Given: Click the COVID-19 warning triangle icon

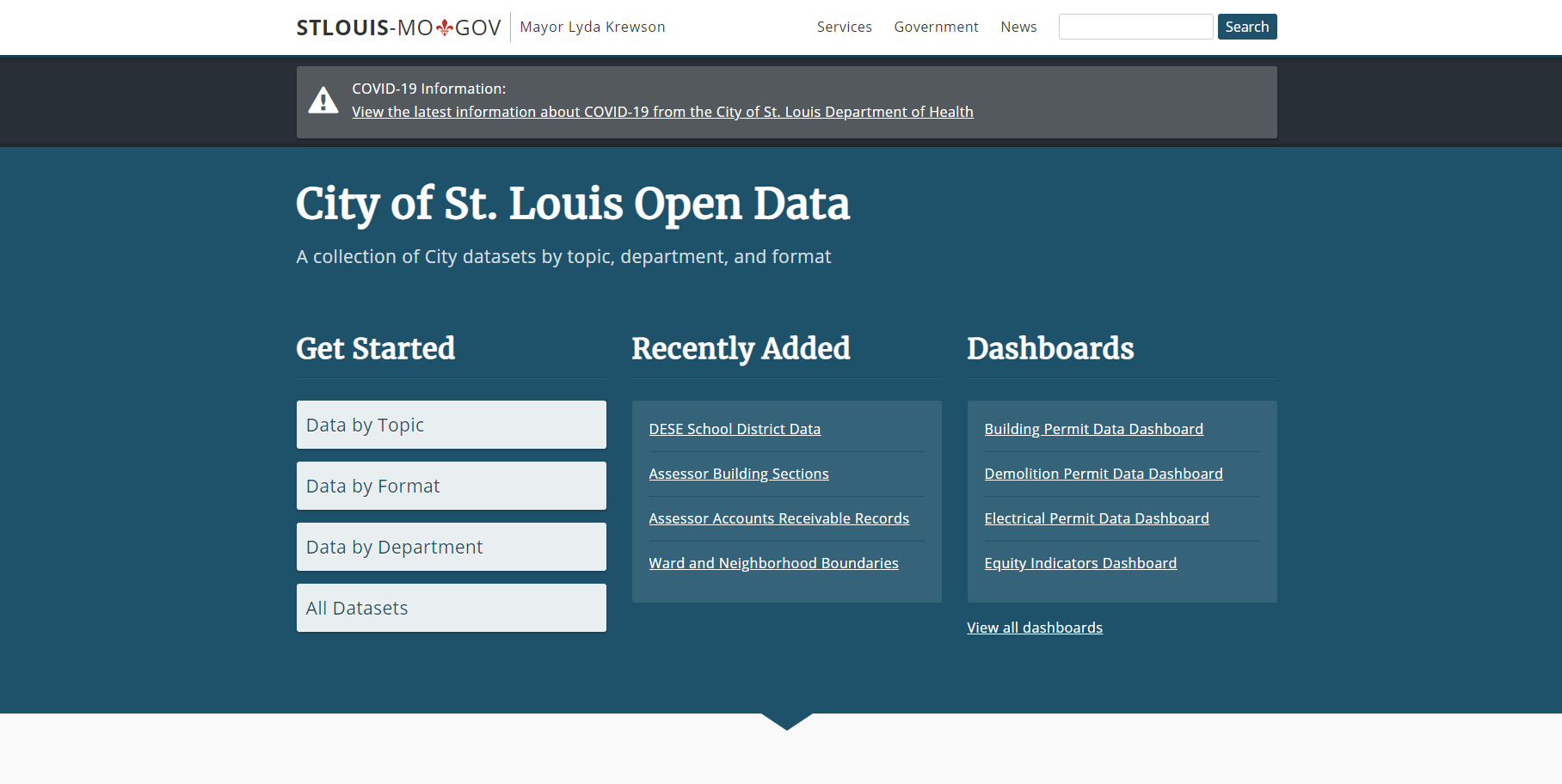Looking at the screenshot, I should pos(323,101).
